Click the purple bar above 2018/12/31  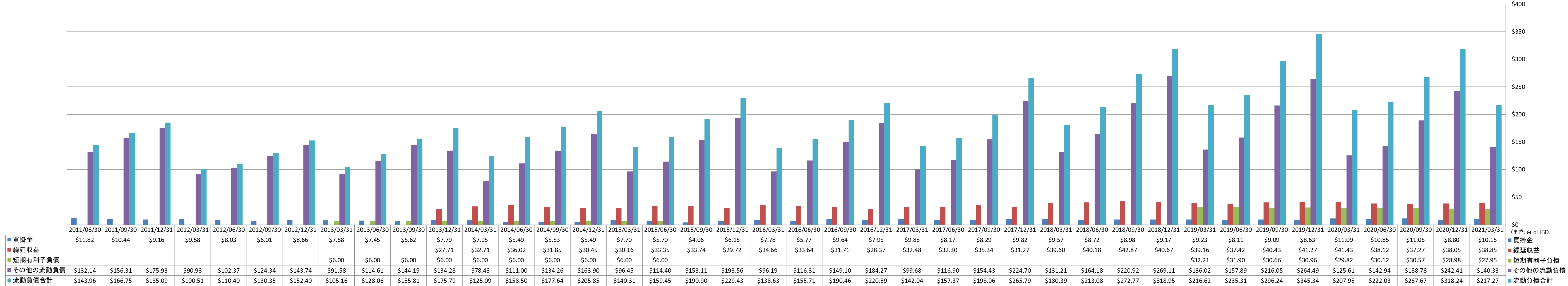(1169, 150)
